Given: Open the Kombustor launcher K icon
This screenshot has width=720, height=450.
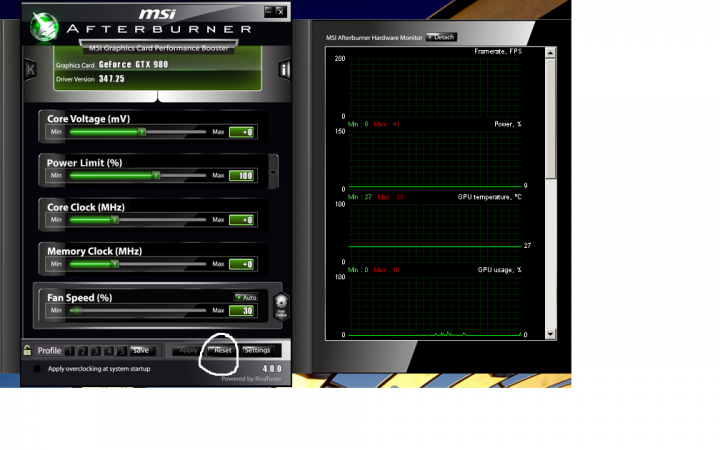Looking at the screenshot, I should pos(30,70).
